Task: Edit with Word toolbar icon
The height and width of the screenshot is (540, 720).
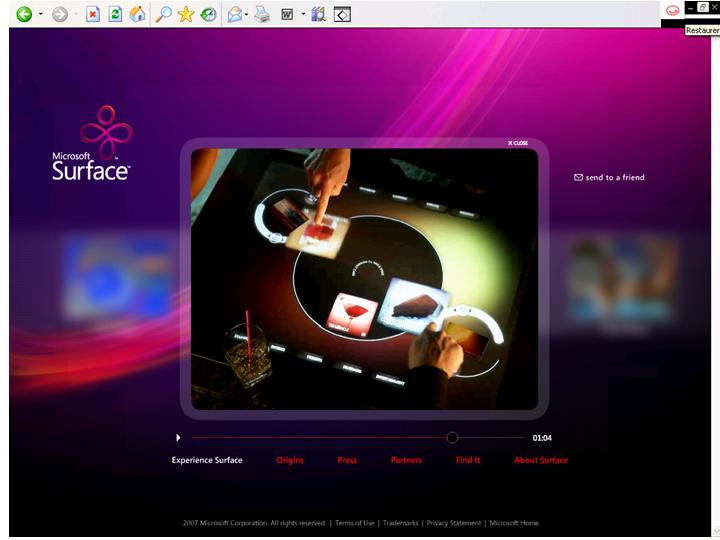Action: [287, 14]
